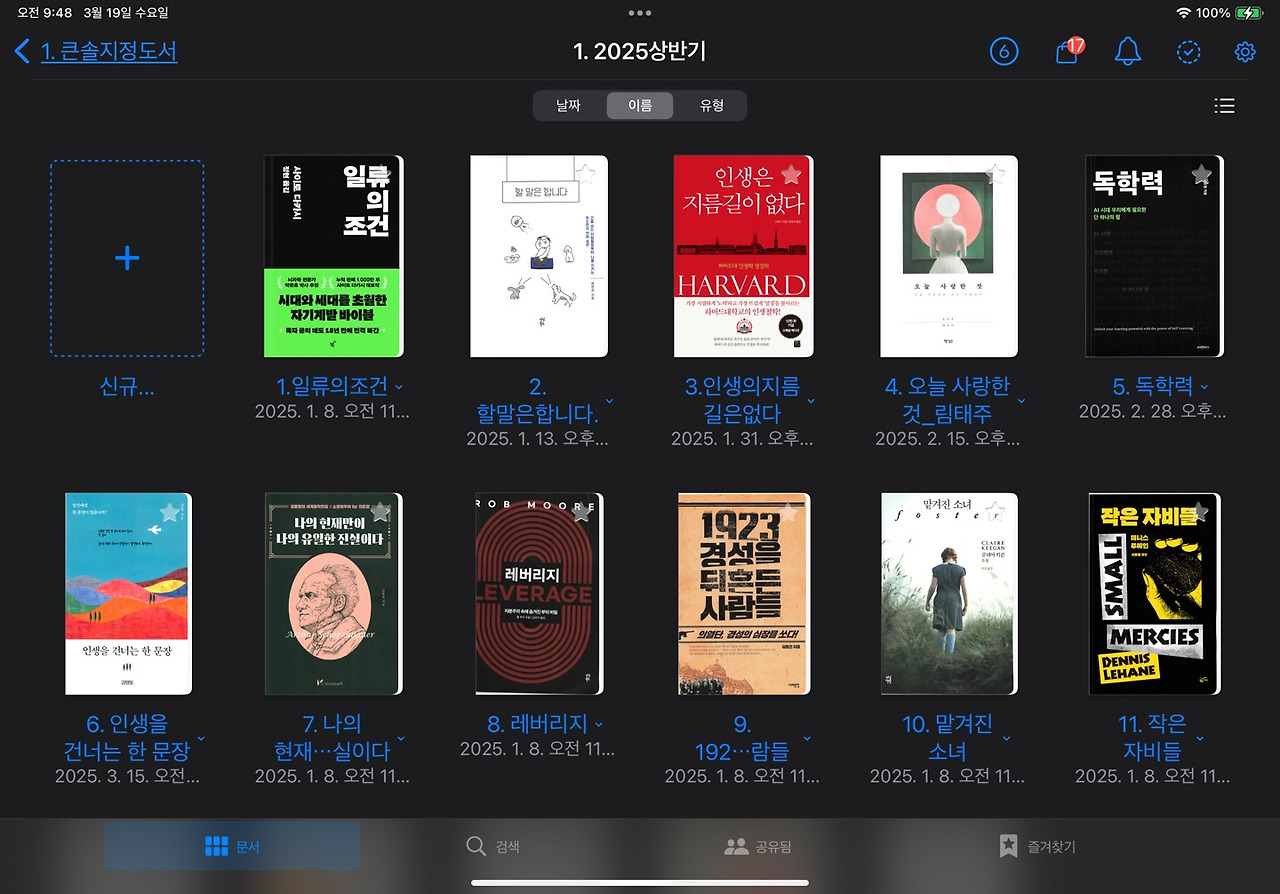1280x894 pixels.
Task: Tap the 3.인생의지름길은없다 title
Action: (742, 400)
